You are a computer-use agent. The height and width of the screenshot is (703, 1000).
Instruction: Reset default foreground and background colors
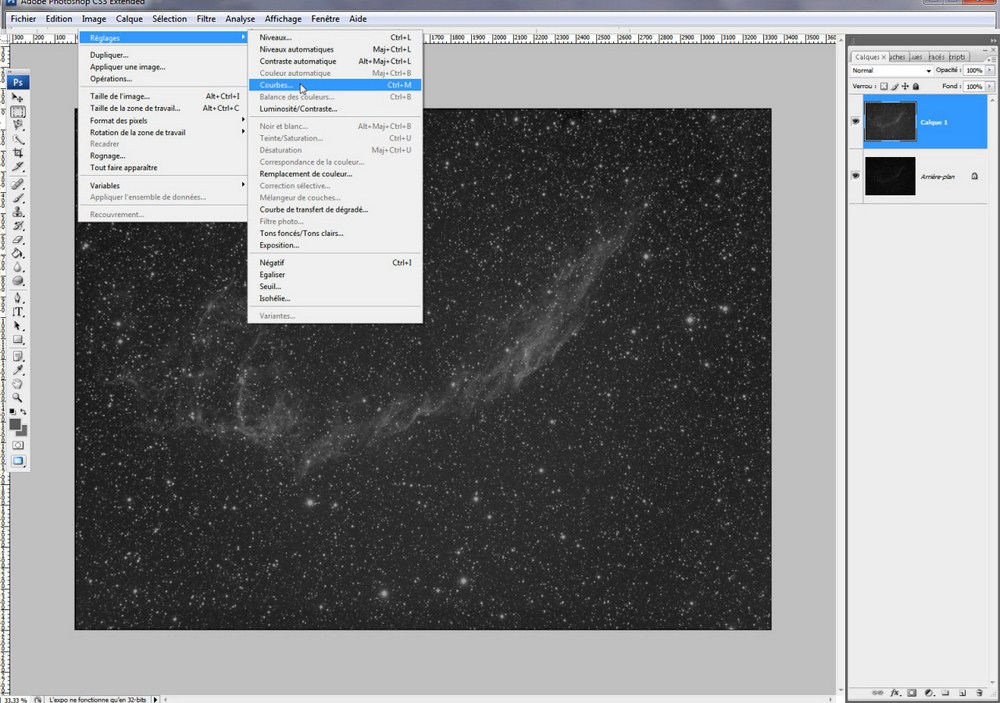(12, 412)
